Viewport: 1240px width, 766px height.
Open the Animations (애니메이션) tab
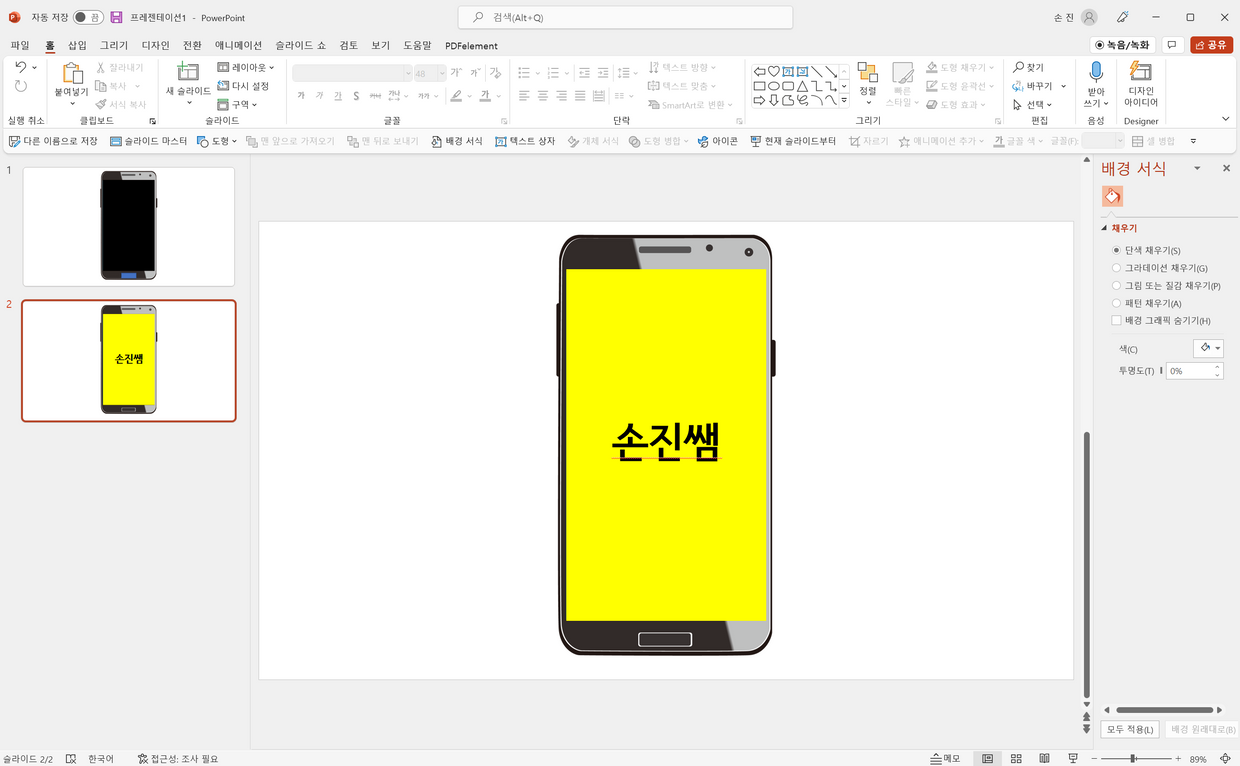[x=238, y=45]
